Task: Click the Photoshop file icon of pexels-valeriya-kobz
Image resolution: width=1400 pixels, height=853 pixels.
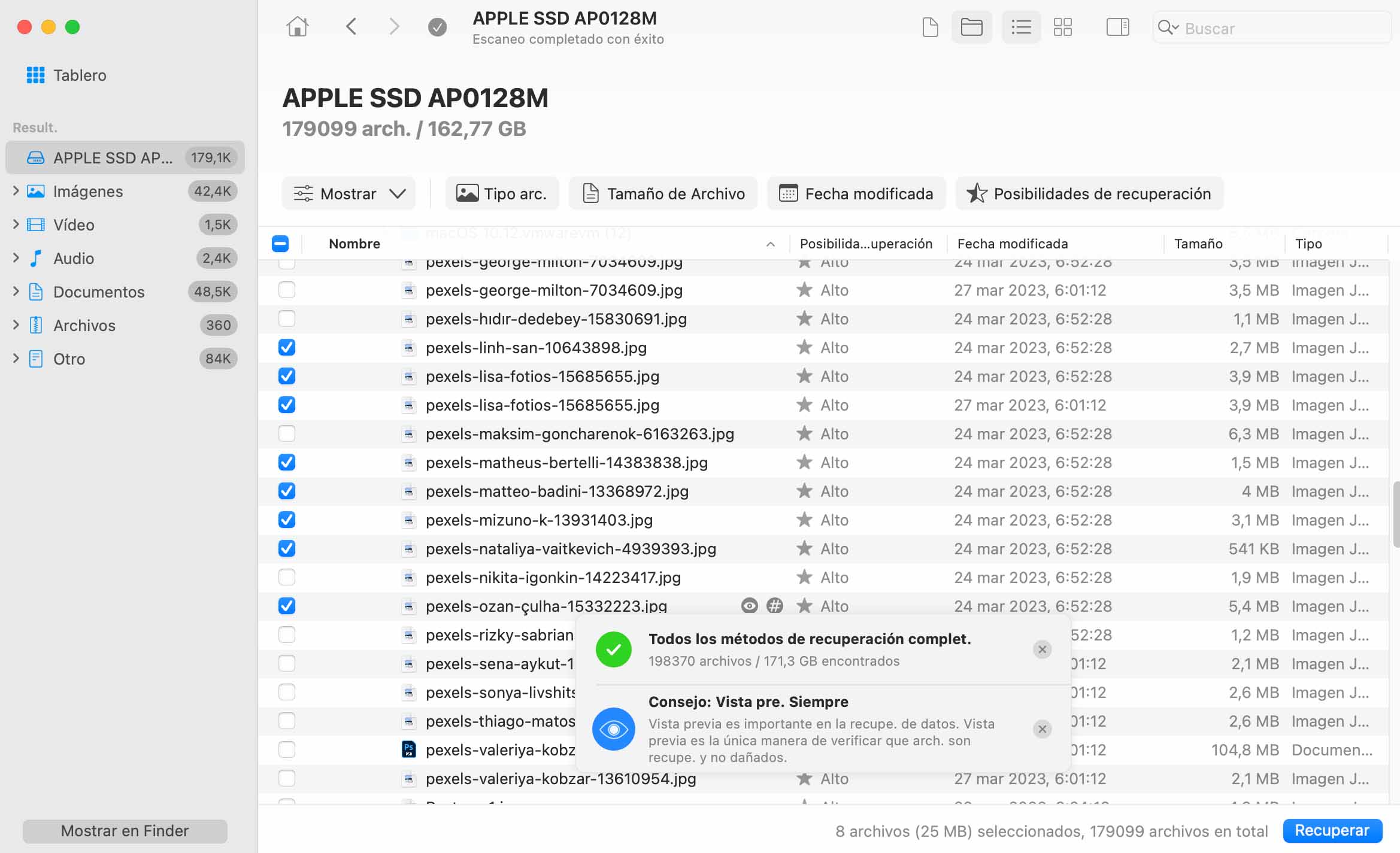Action: (408, 749)
